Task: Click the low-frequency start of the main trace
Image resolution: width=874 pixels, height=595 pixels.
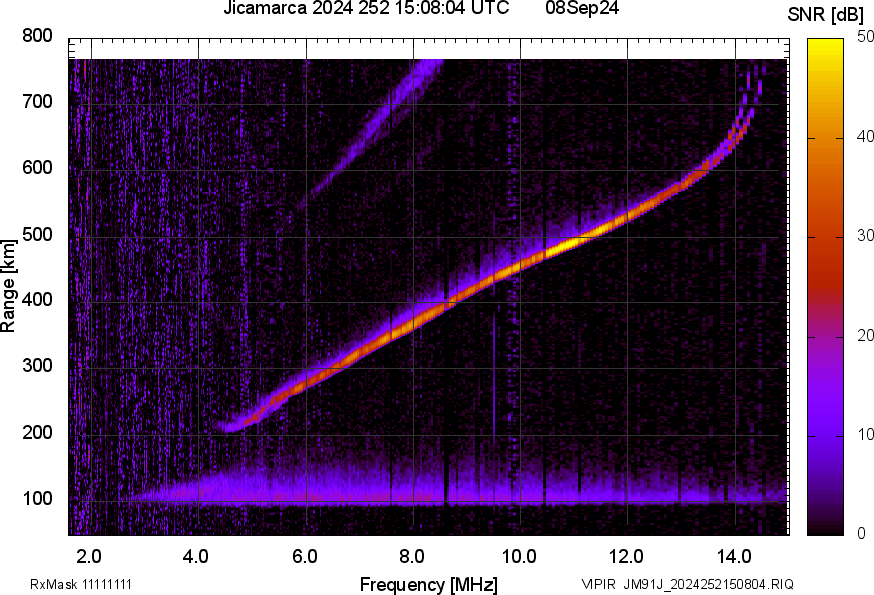Action: tap(232, 427)
